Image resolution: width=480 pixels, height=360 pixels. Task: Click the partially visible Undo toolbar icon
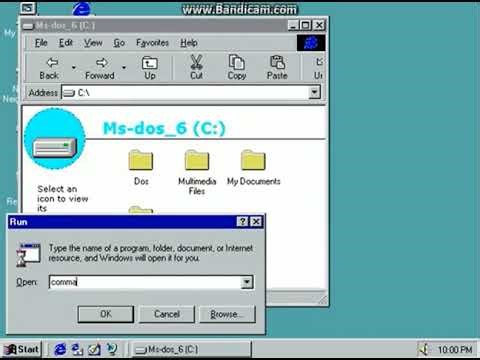[x=318, y=68]
